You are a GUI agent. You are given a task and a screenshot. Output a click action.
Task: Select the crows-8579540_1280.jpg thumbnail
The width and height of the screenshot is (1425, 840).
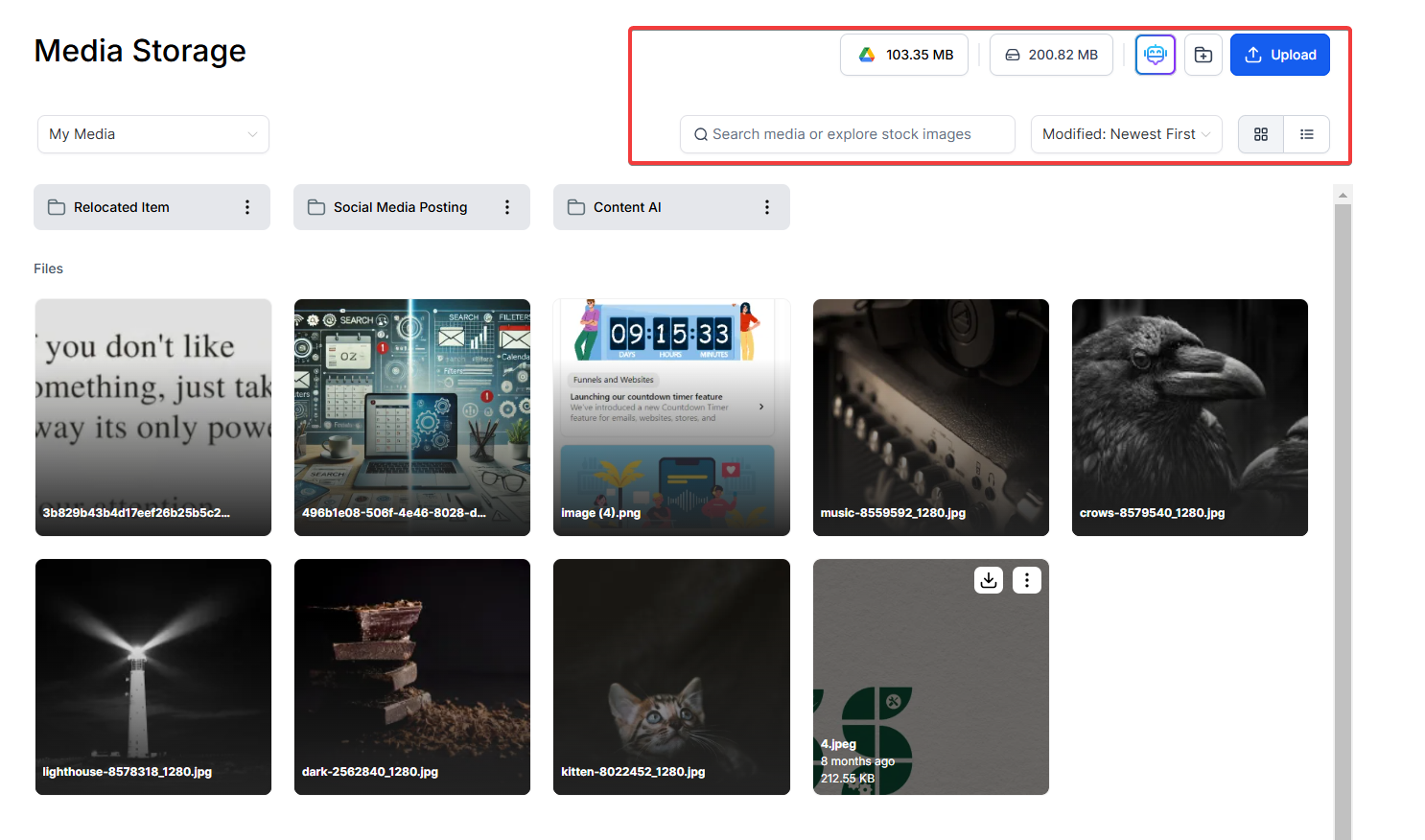point(1190,417)
